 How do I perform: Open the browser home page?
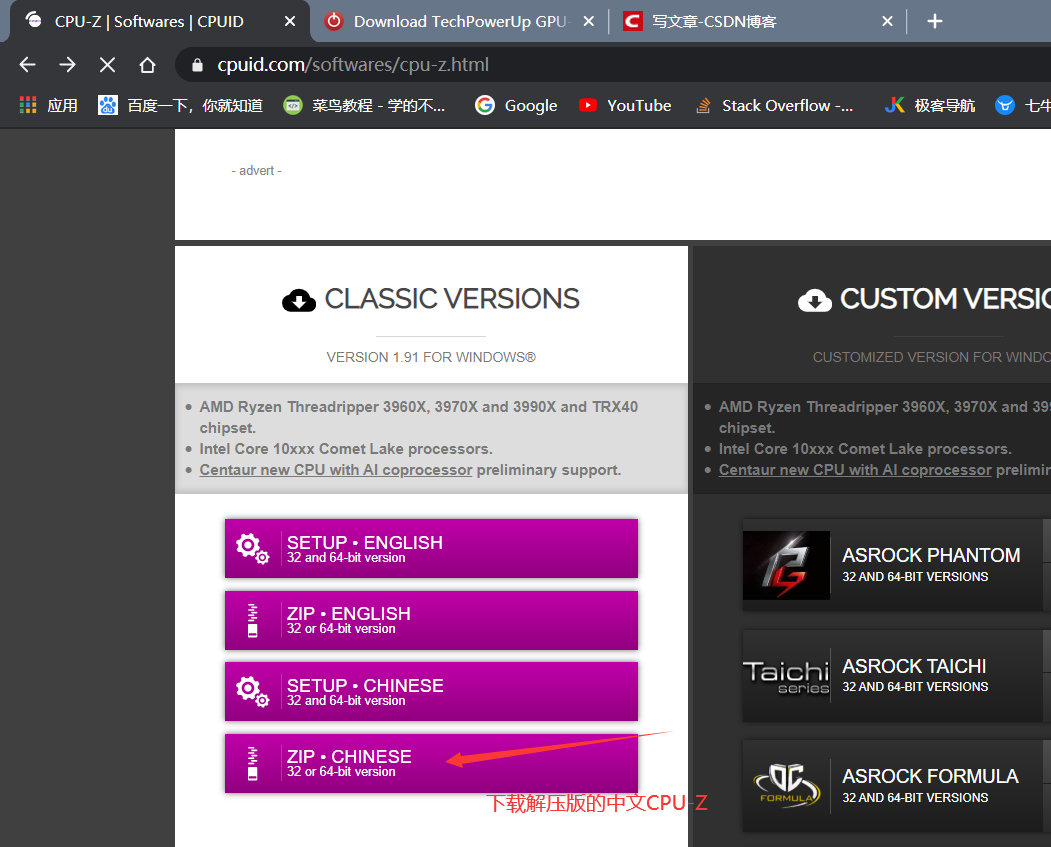pyautogui.click(x=147, y=64)
